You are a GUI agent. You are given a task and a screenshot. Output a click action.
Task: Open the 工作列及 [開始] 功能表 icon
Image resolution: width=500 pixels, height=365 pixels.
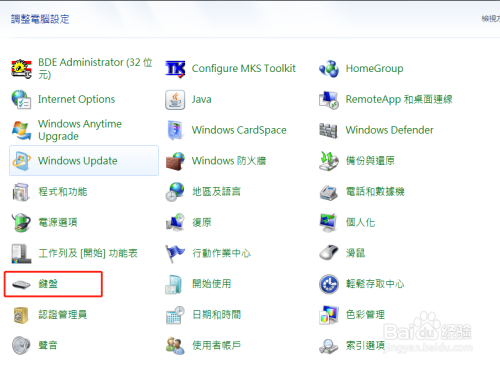pyautogui.click(x=21, y=253)
